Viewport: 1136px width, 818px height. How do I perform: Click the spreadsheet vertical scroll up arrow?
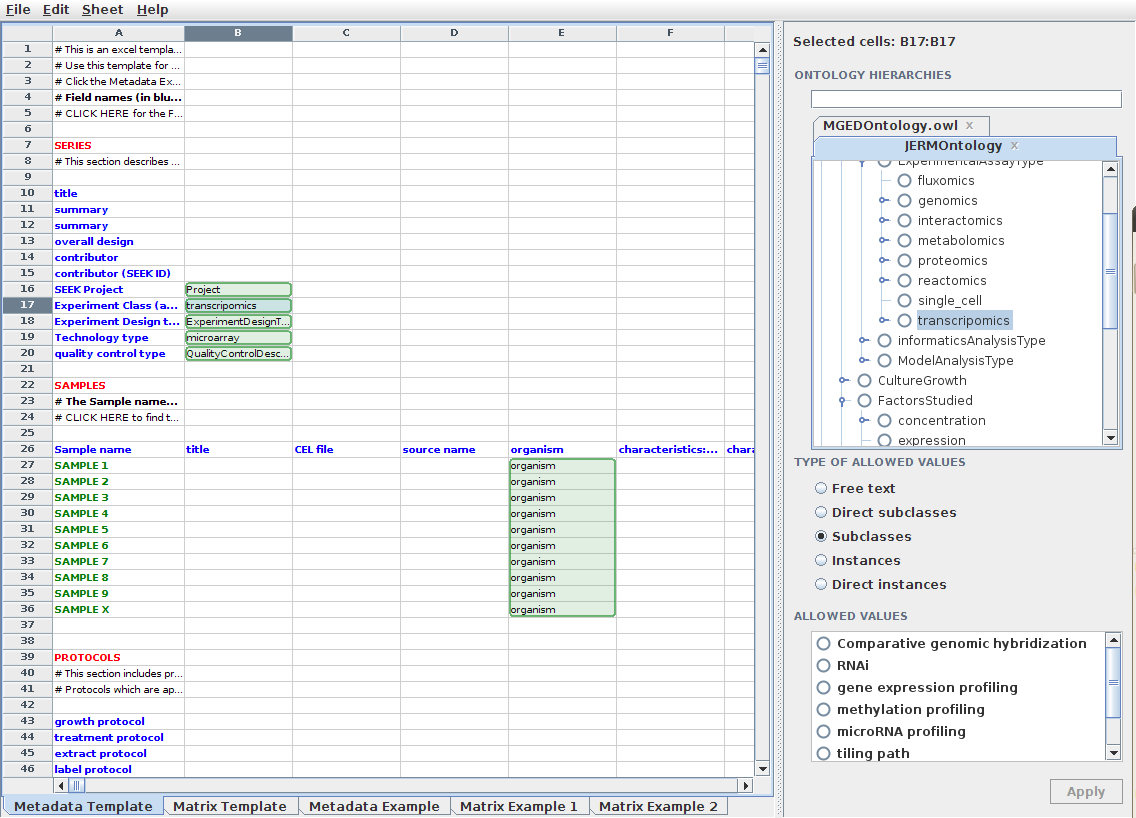(x=762, y=49)
